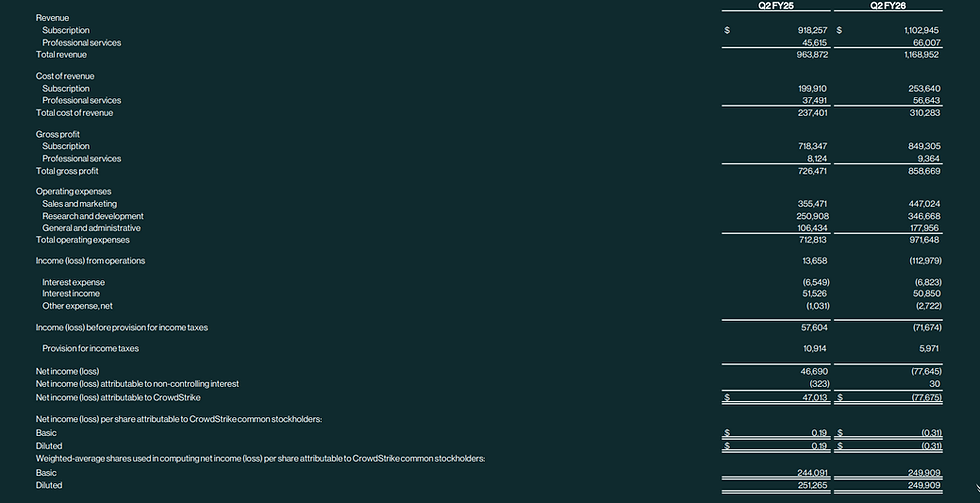The height and width of the screenshot is (503, 980).
Task: Select non-controlling interest value (323)
Action: (x=819, y=384)
